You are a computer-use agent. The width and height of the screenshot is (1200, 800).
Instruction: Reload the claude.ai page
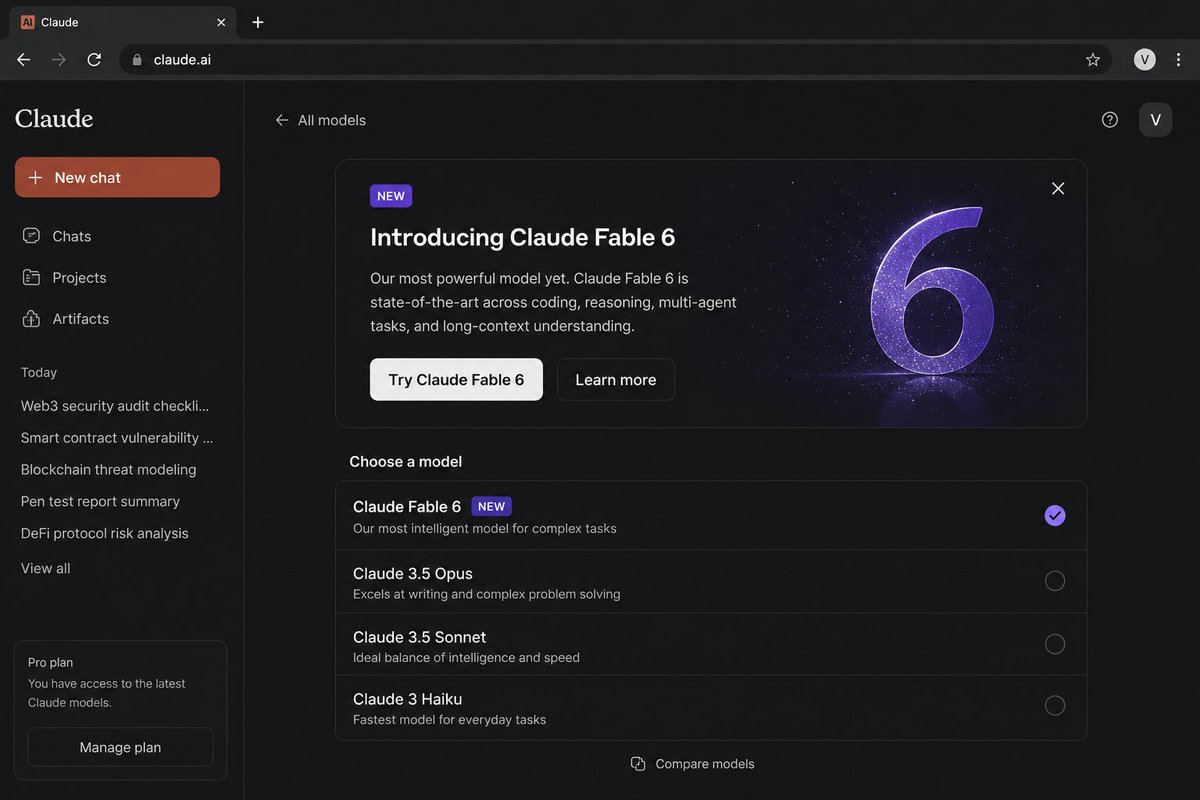click(x=94, y=60)
